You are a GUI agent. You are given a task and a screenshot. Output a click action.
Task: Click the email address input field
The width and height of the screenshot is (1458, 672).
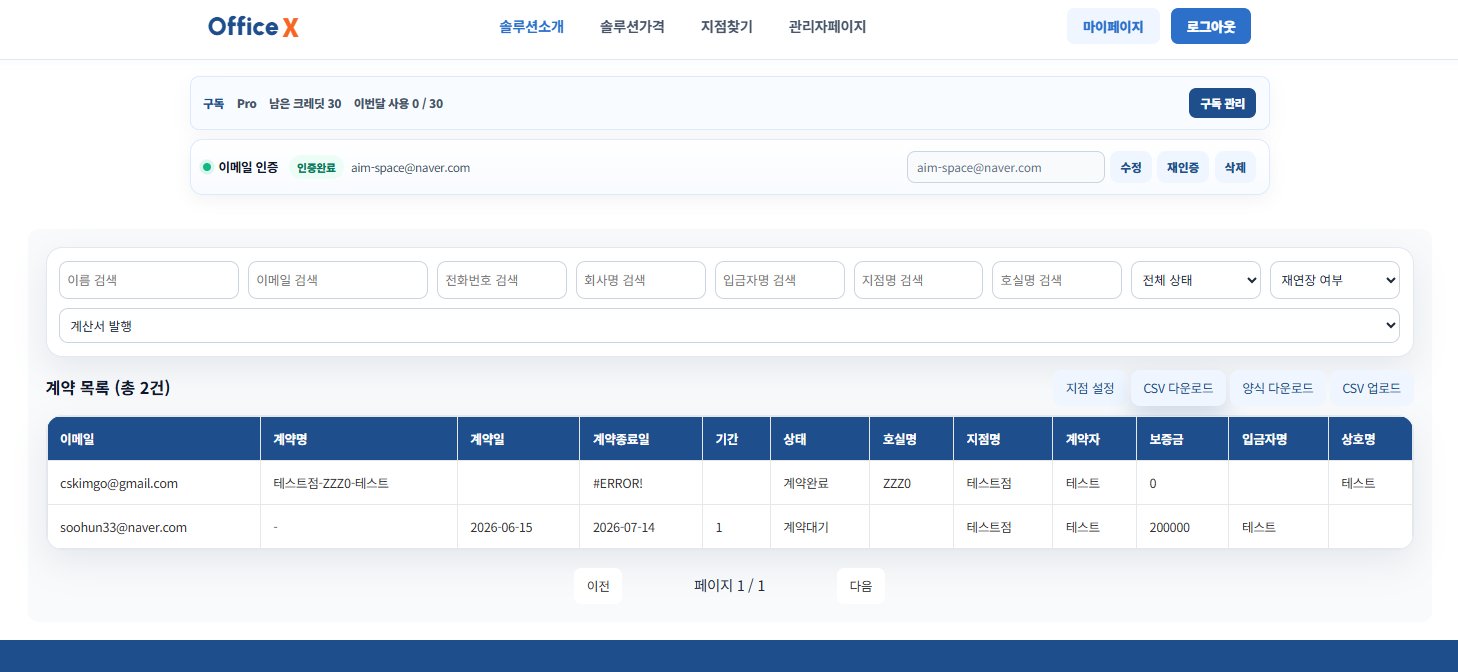click(1005, 167)
